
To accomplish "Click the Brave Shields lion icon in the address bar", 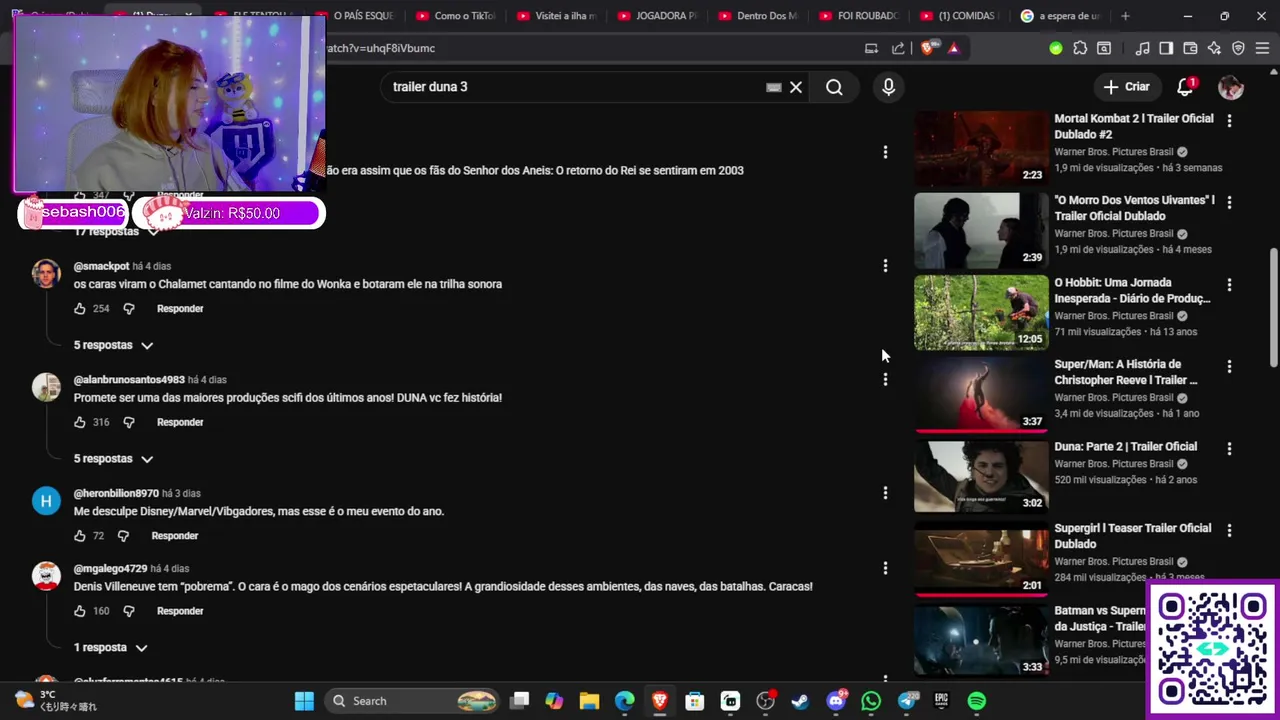I will pyautogui.click(x=929, y=48).
